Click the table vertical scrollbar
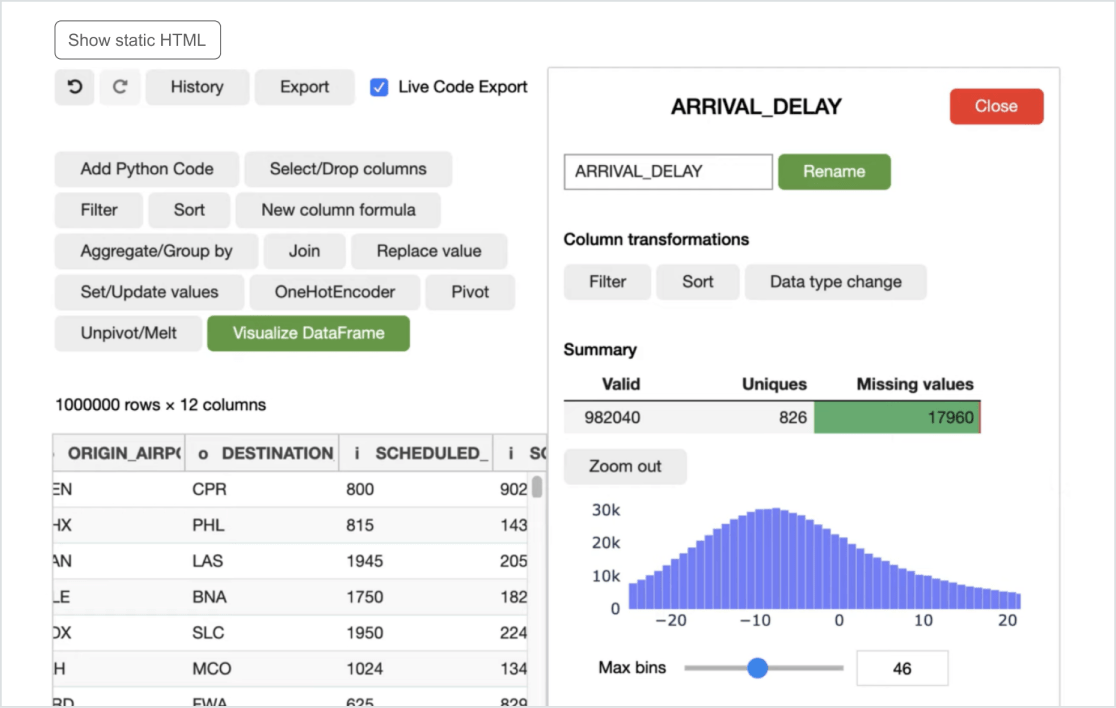 click(x=537, y=487)
